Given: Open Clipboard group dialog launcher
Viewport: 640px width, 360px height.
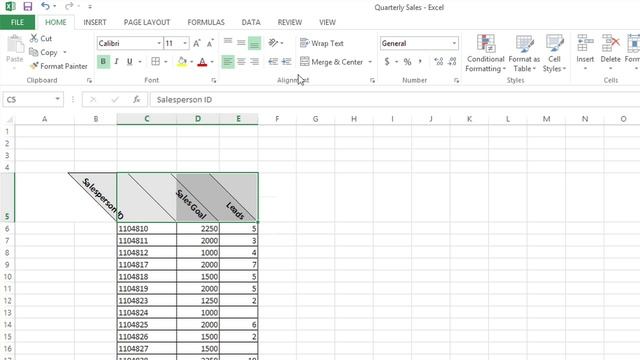Looking at the screenshot, I should pyautogui.click(x=89, y=81).
